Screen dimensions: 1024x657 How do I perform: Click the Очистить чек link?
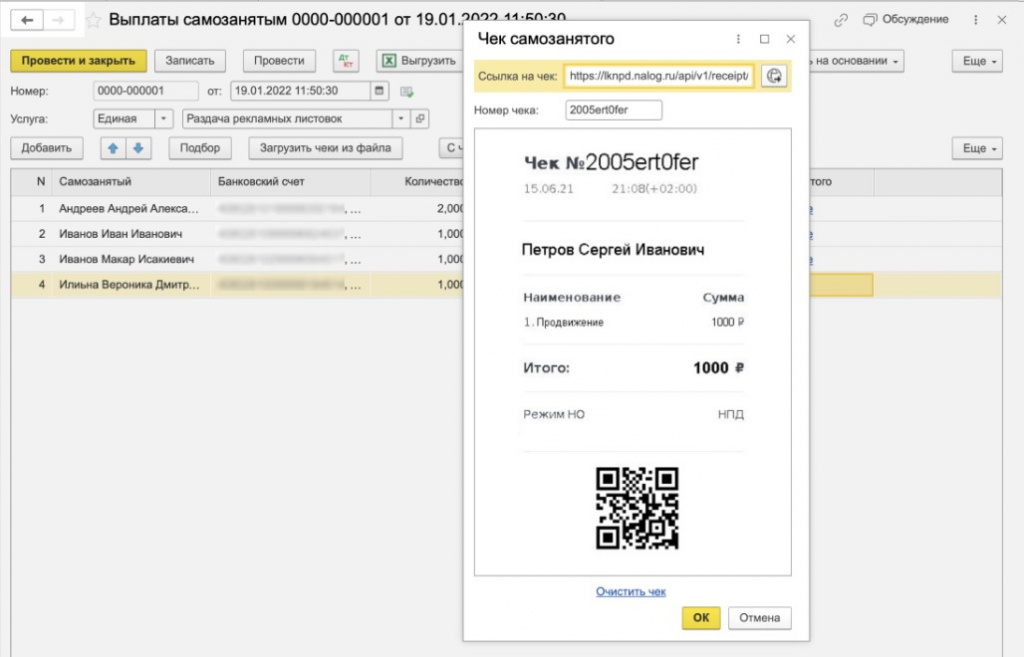(x=631, y=592)
